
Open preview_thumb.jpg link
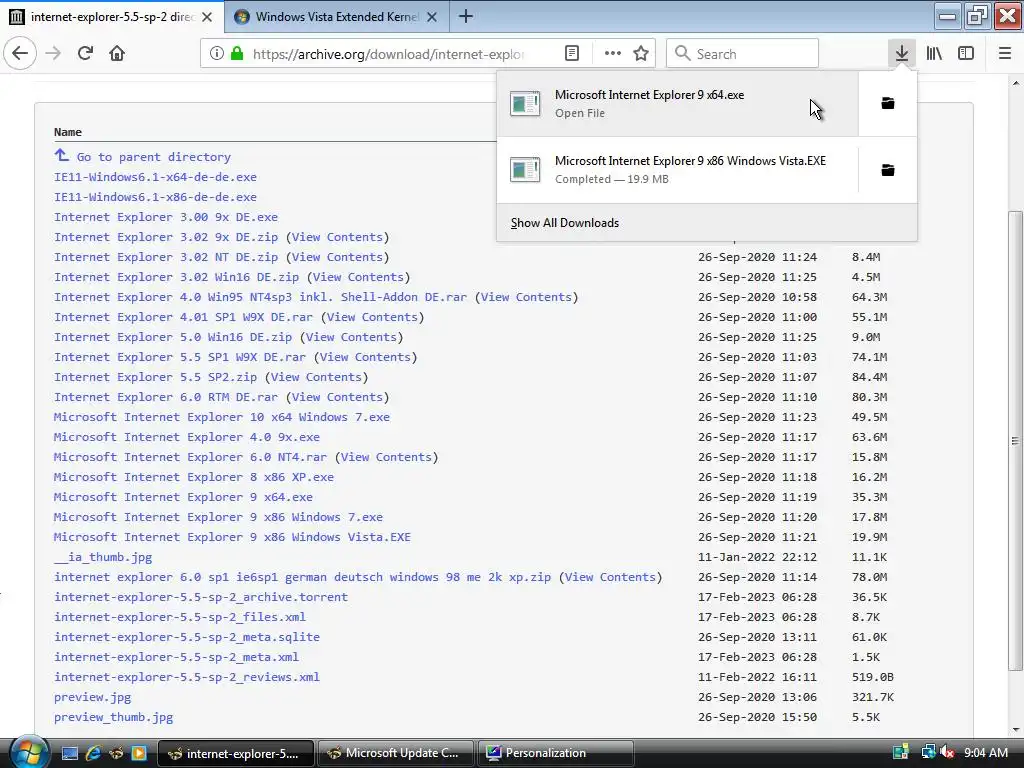click(114, 717)
